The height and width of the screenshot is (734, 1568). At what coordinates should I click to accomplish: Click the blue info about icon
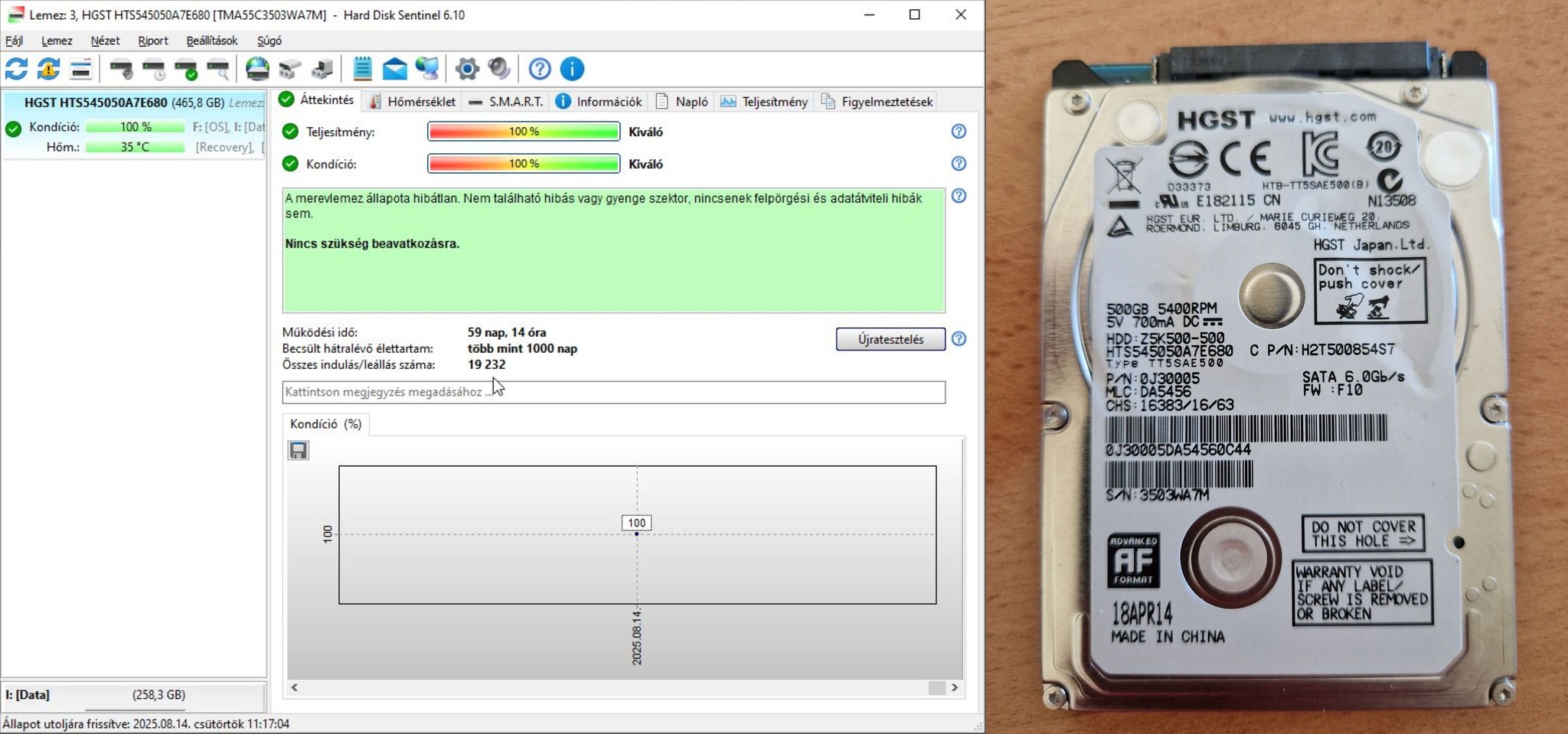[572, 69]
